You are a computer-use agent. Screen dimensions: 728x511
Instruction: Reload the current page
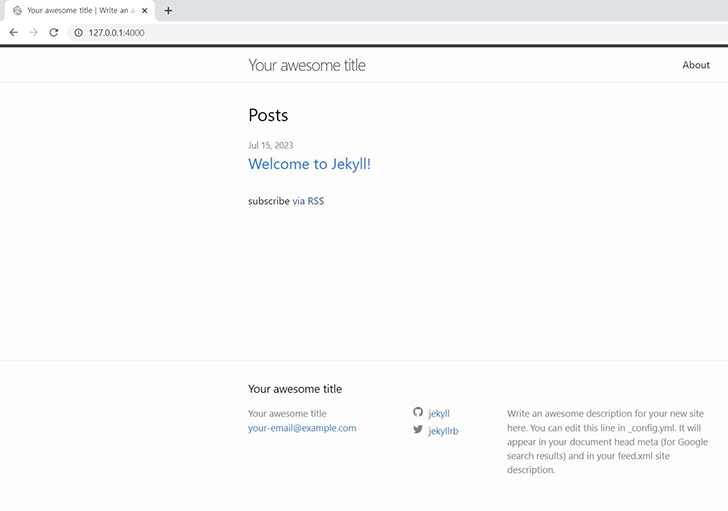pos(53,32)
